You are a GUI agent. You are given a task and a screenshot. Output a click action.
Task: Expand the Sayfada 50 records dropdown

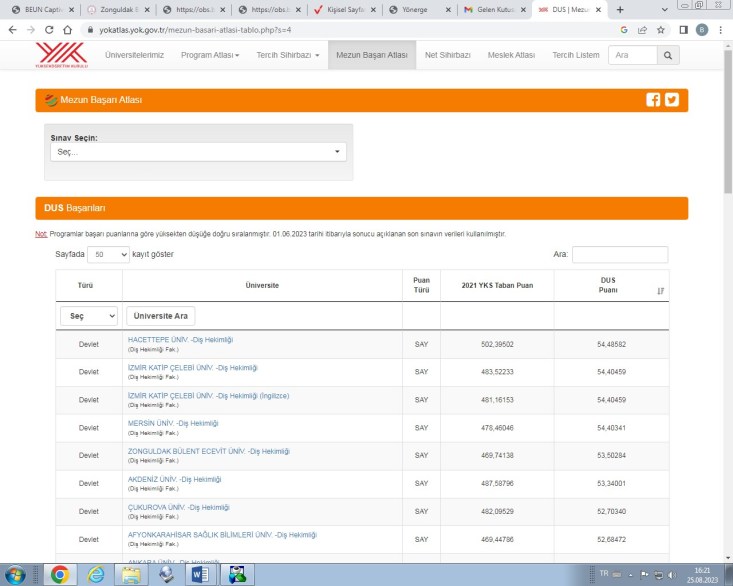108,255
